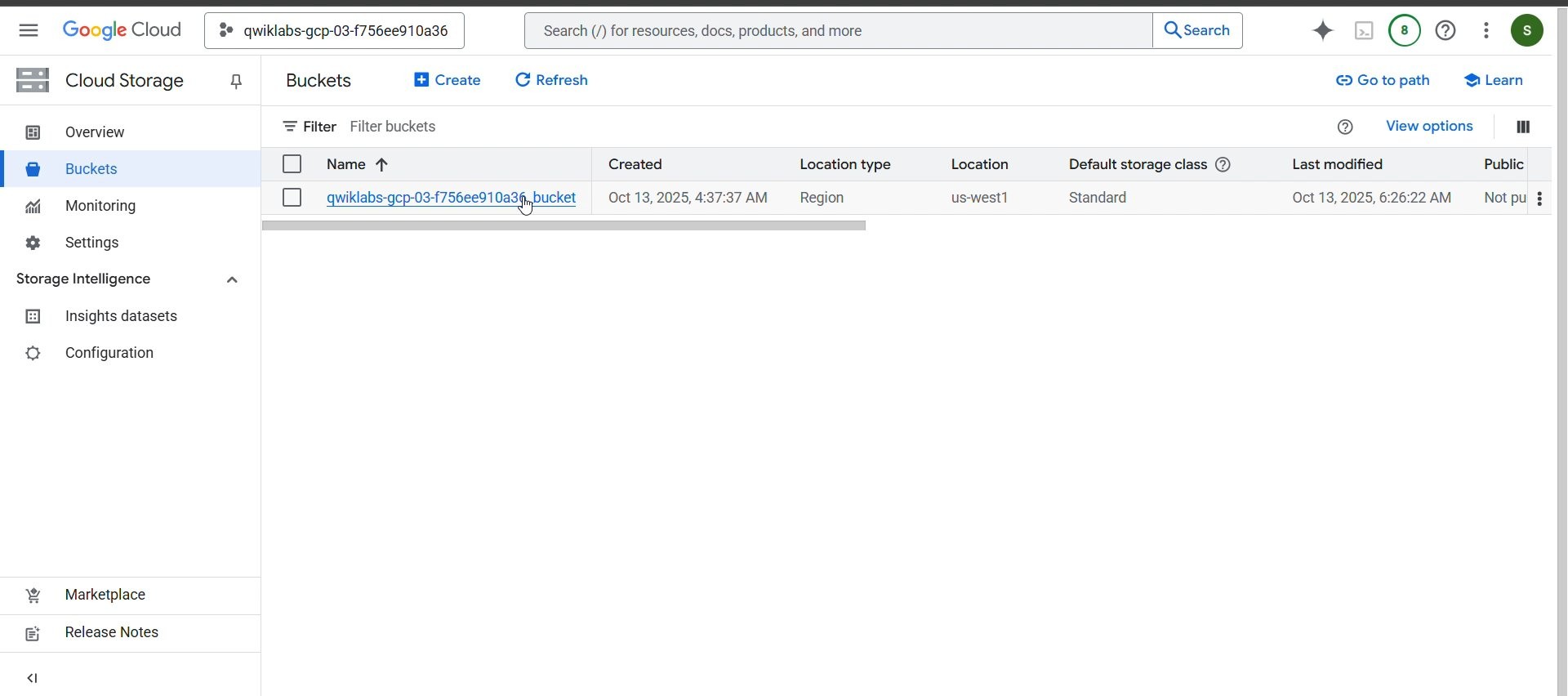Screen dimensions: 1568x696
Task: Click the Refresh button
Action: (551, 80)
